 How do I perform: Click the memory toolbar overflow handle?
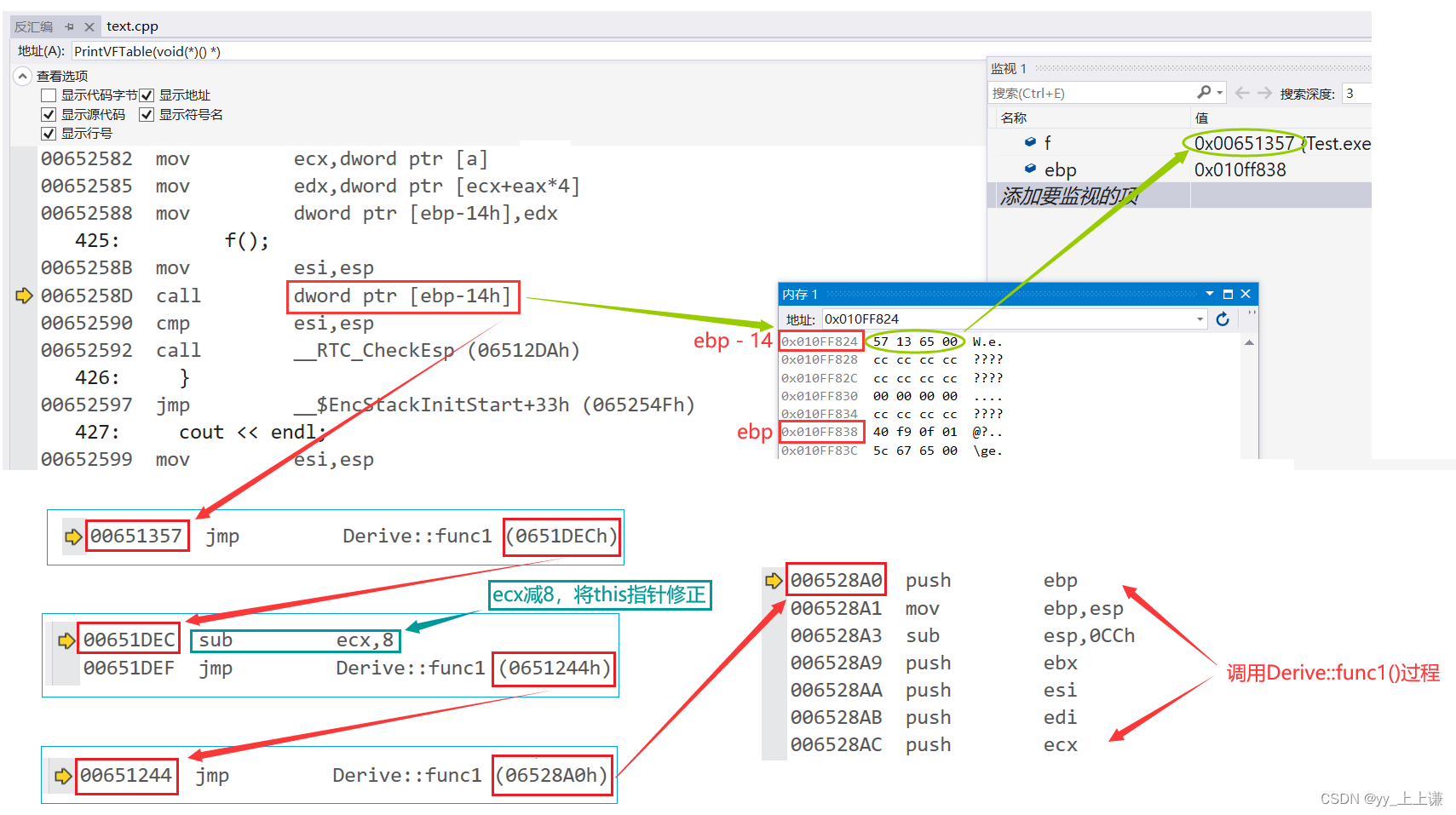pyautogui.click(x=1252, y=315)
